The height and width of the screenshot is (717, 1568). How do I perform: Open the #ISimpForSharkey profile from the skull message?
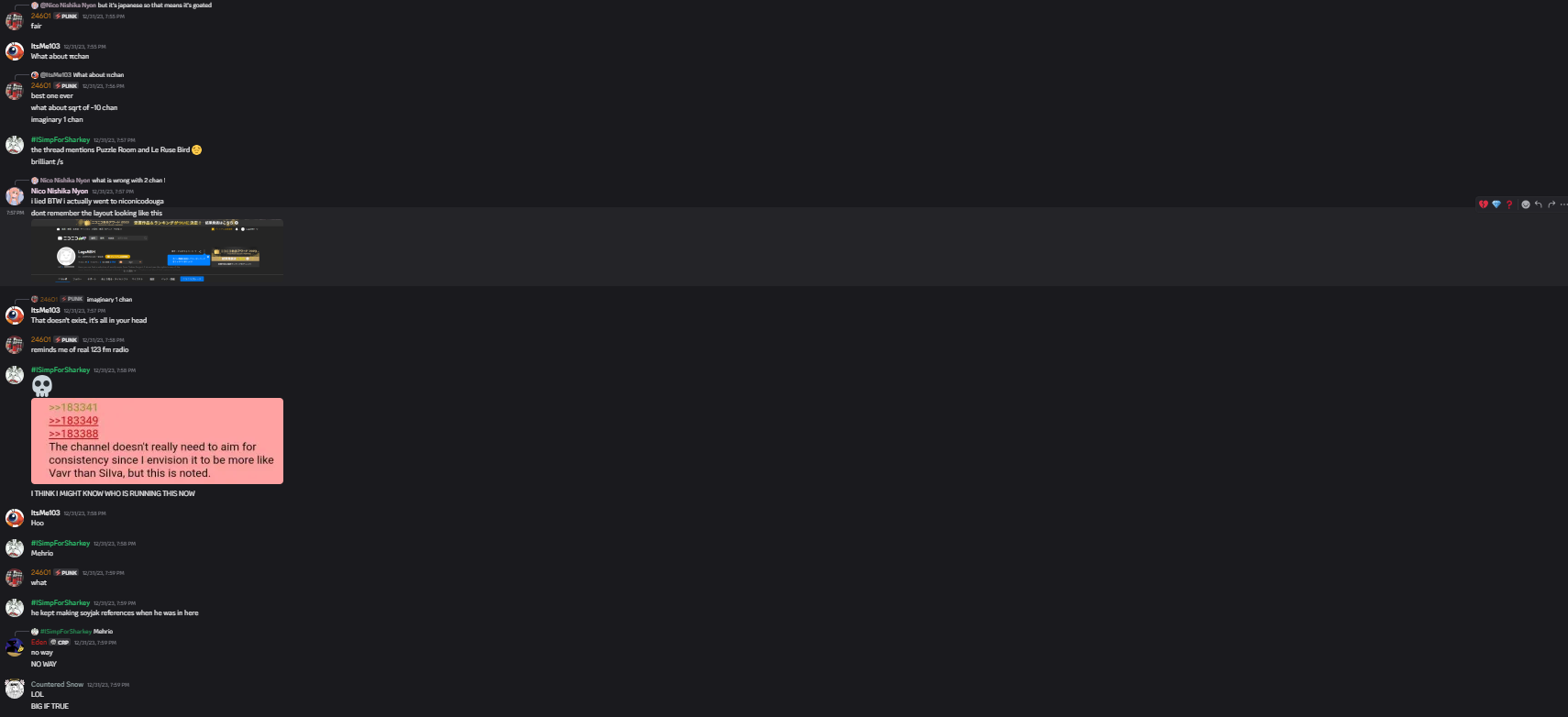(x=61, y=370)
